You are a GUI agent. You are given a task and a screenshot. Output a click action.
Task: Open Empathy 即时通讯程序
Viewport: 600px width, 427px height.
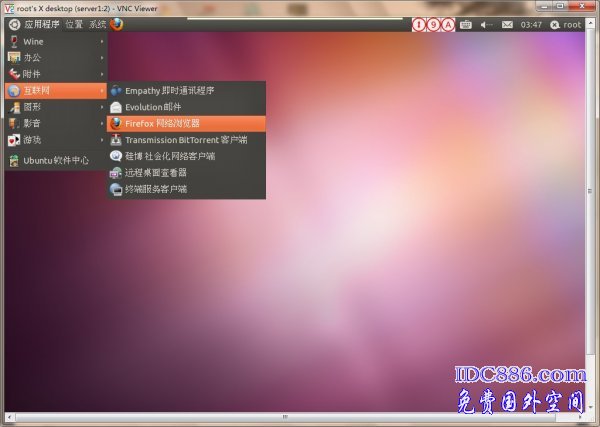[185, 90]
